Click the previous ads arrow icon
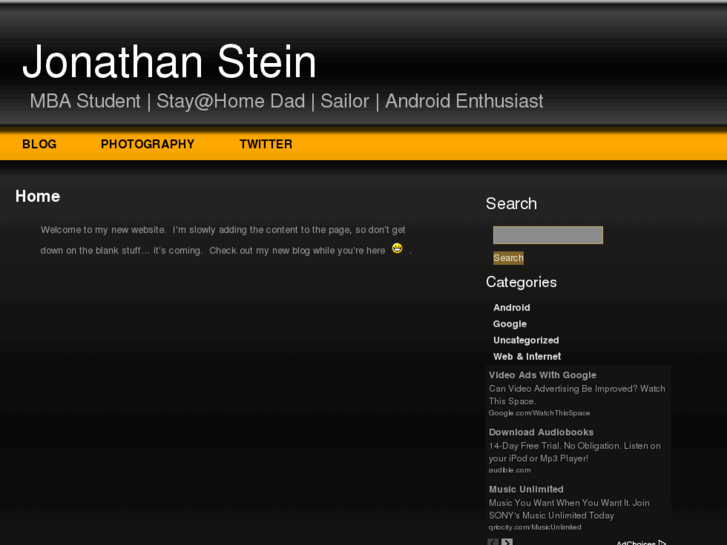Image resolution: width=727 pixels, height=545 pixels. [x=493, y=542]
